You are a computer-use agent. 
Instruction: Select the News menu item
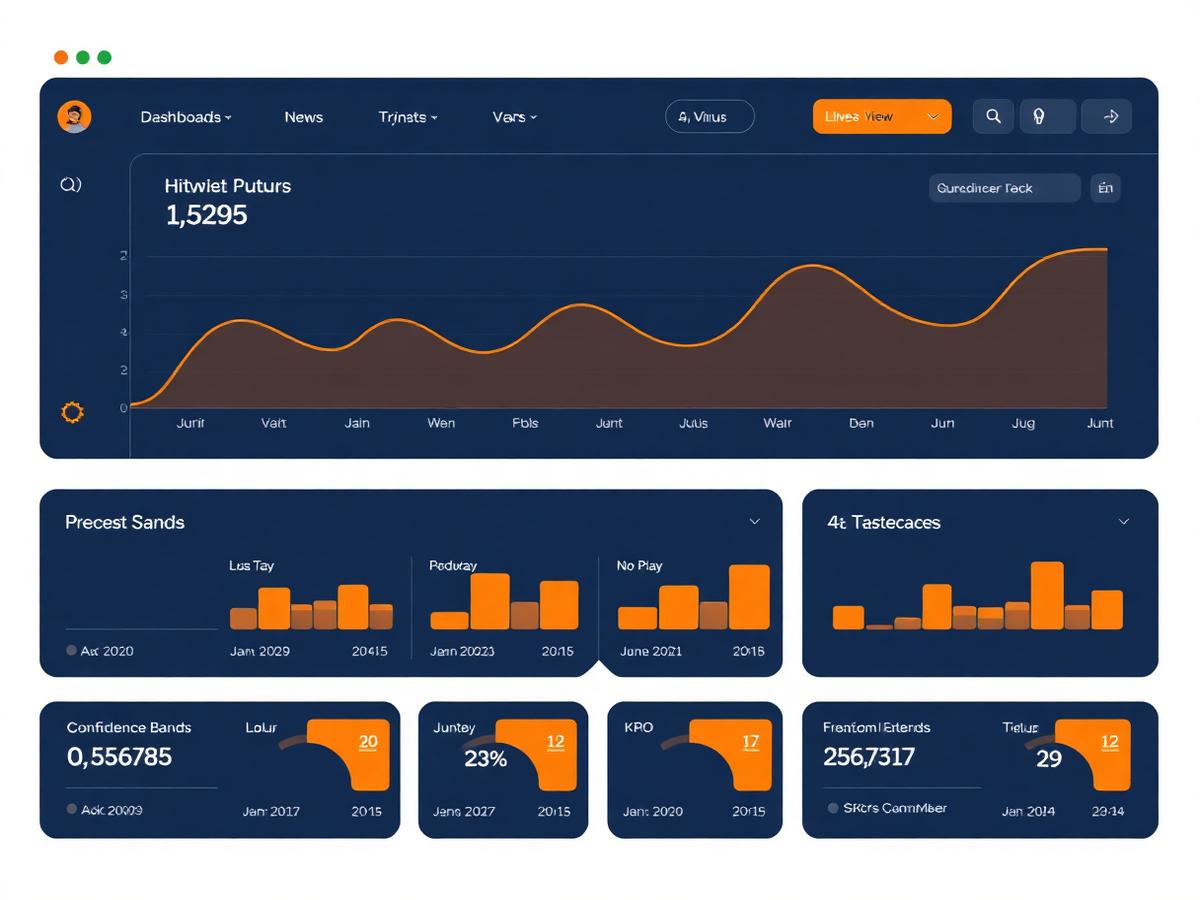(303, 117)
